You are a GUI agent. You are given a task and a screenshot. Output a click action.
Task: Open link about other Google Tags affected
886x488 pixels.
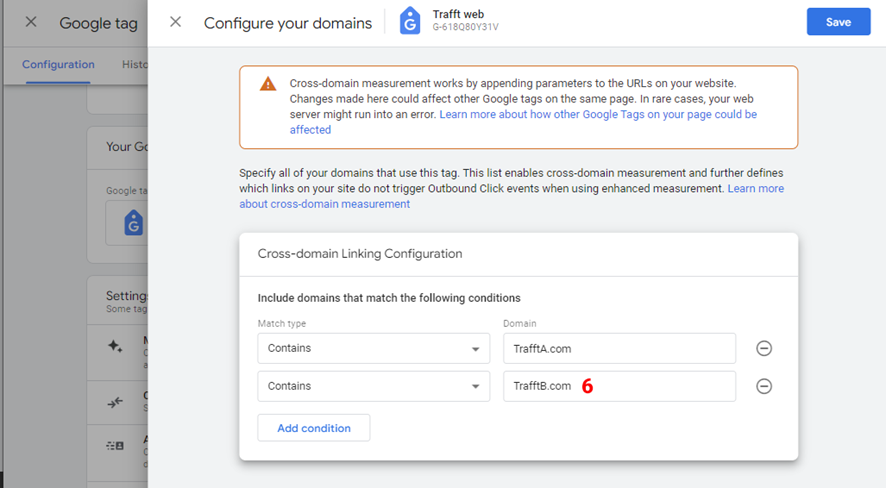point(598,115)
